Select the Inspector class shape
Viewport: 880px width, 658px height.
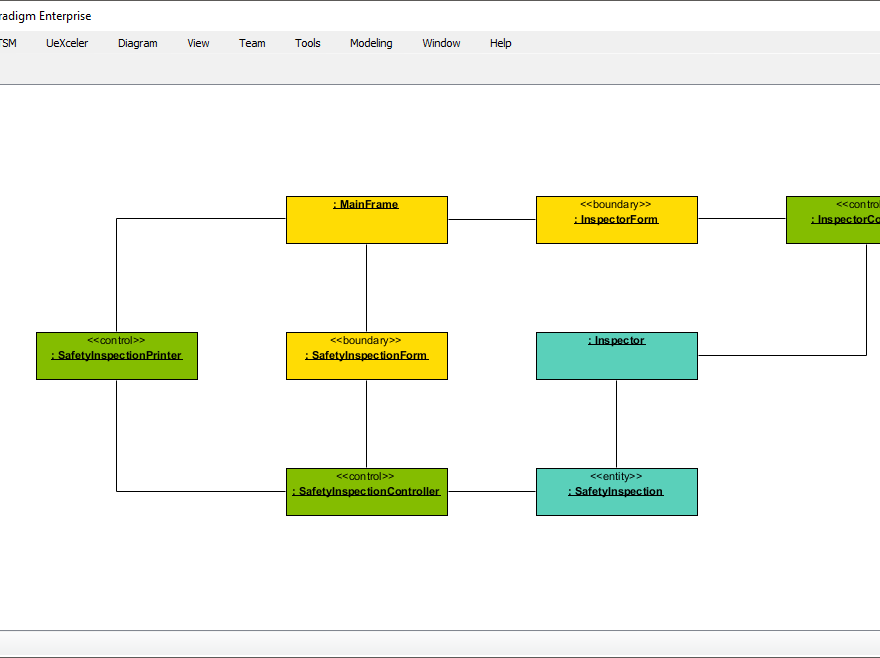(x=616, y=355)
